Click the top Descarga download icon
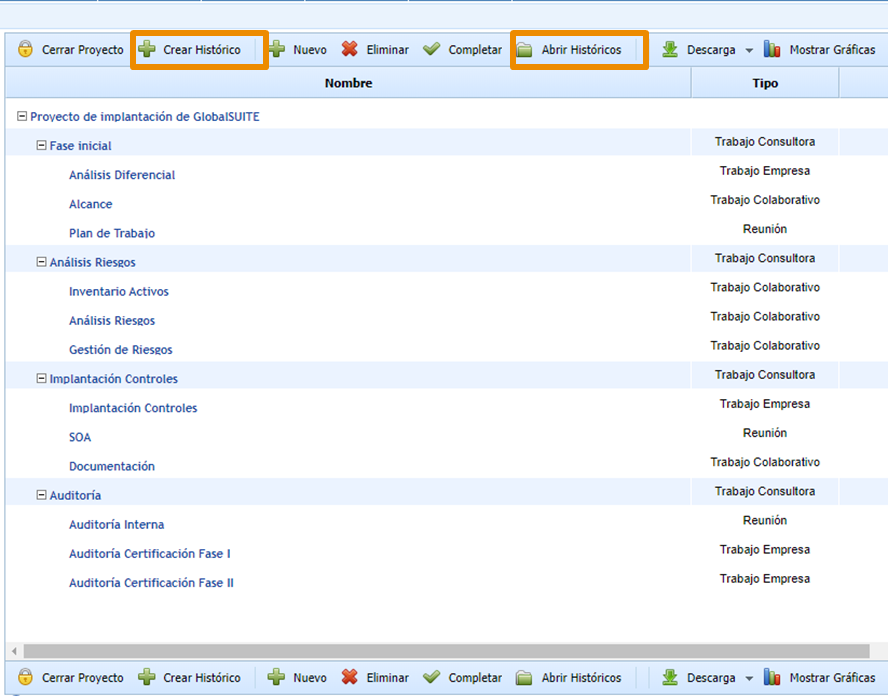The width and height of the screenshot is (888, 696). click(x=670, y=50)
